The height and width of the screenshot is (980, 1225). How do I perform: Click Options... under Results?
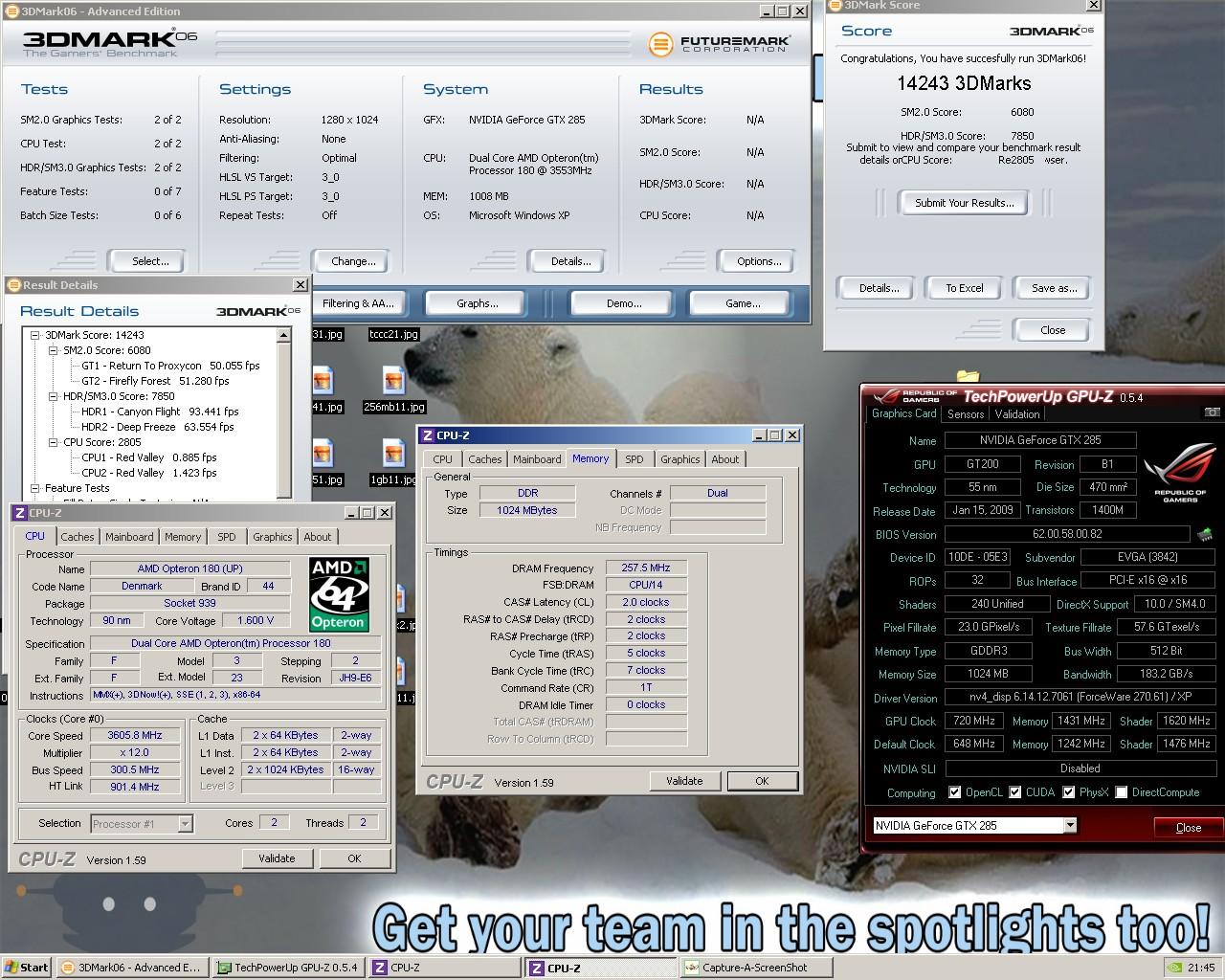[x=759, y=261]
